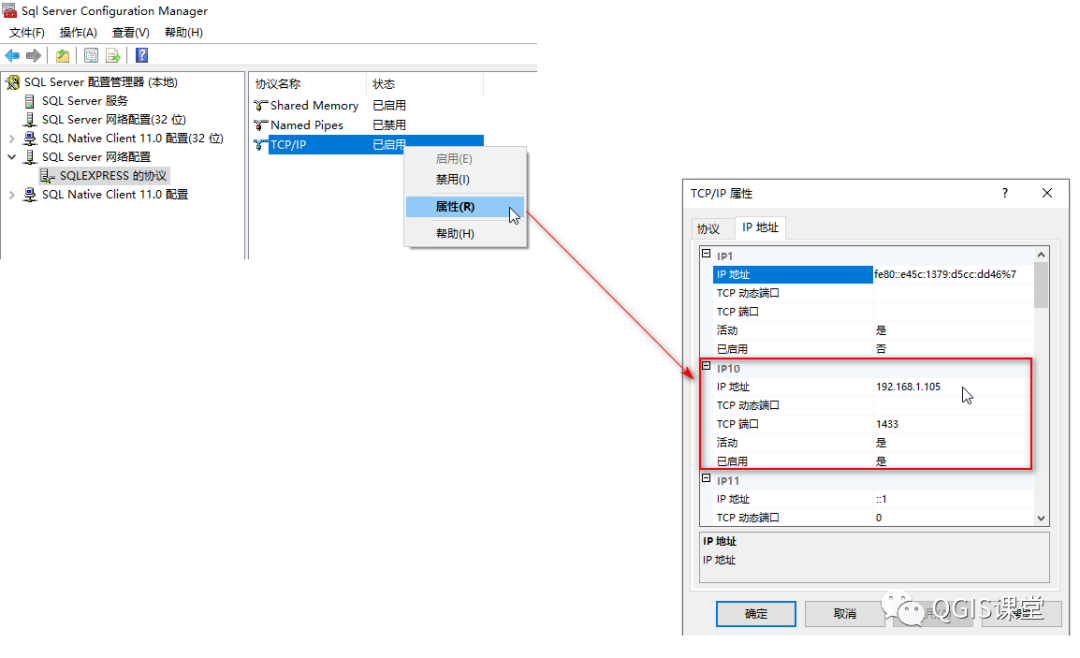The image size is (1080, 658).
Task: Click the Shared Memory protocol icon
Action: 260,106
